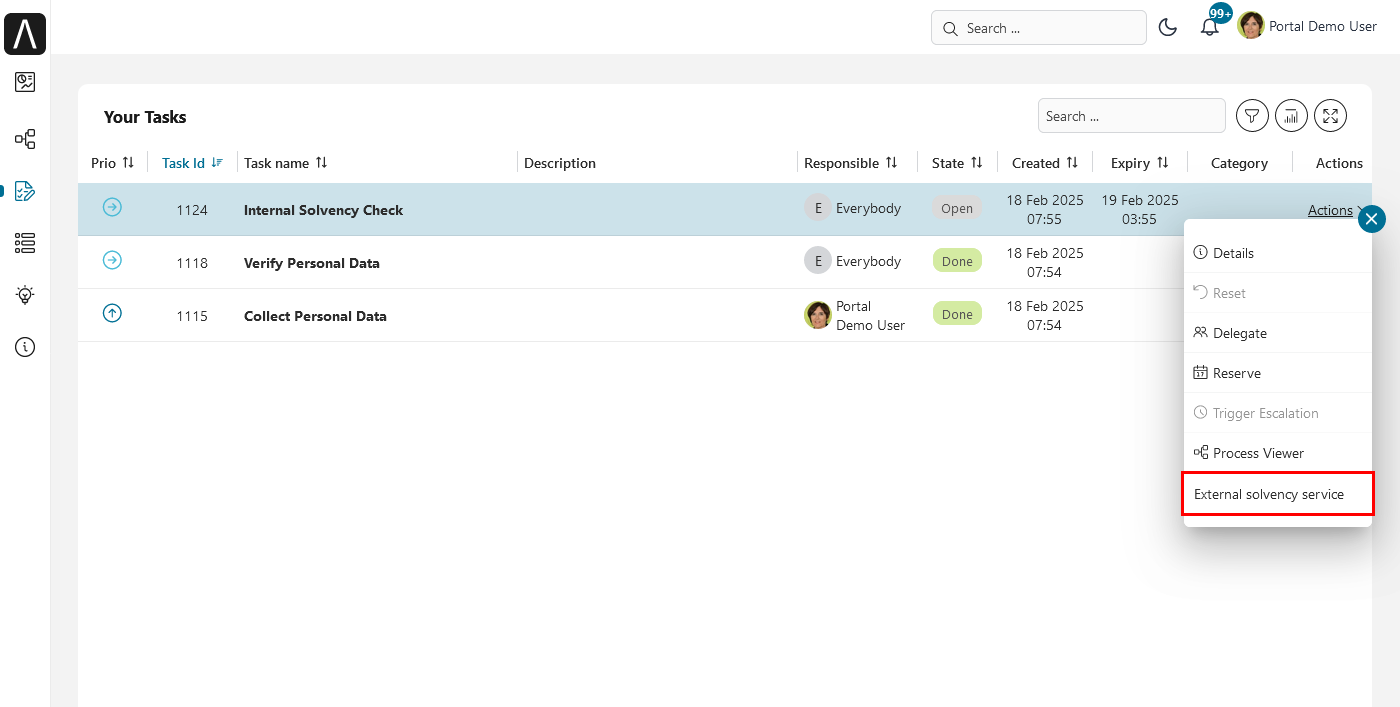
Task: Open the Tasks sidebar icon
Action: pos(25,191)
